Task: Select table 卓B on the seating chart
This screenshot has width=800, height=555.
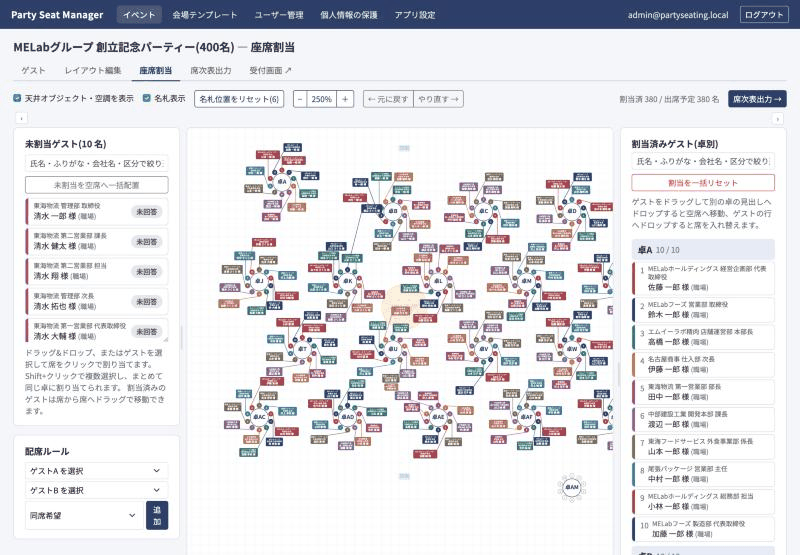Action: (x=393, y=210)
